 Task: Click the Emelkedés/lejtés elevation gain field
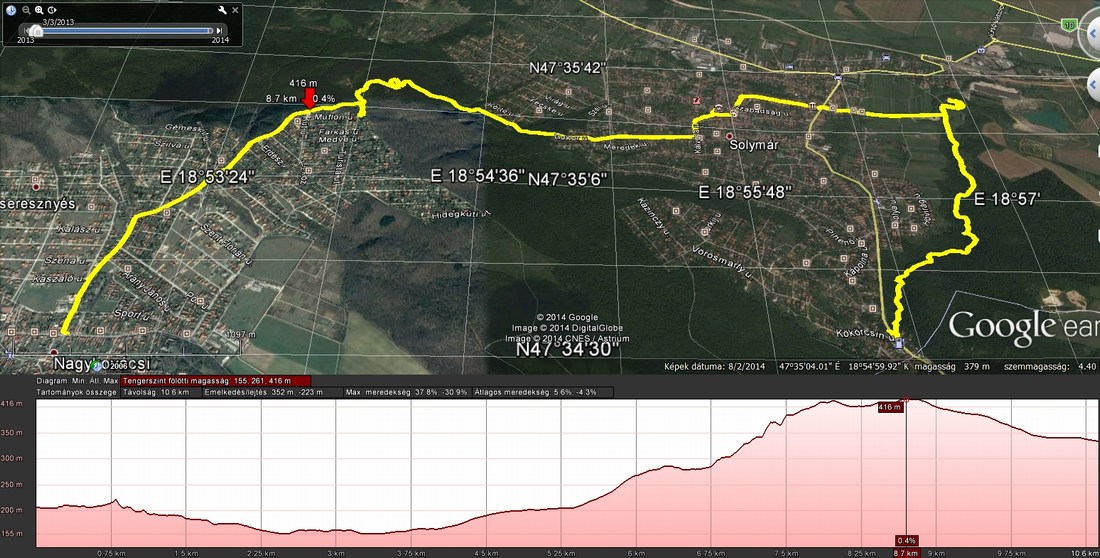(264, 392)
